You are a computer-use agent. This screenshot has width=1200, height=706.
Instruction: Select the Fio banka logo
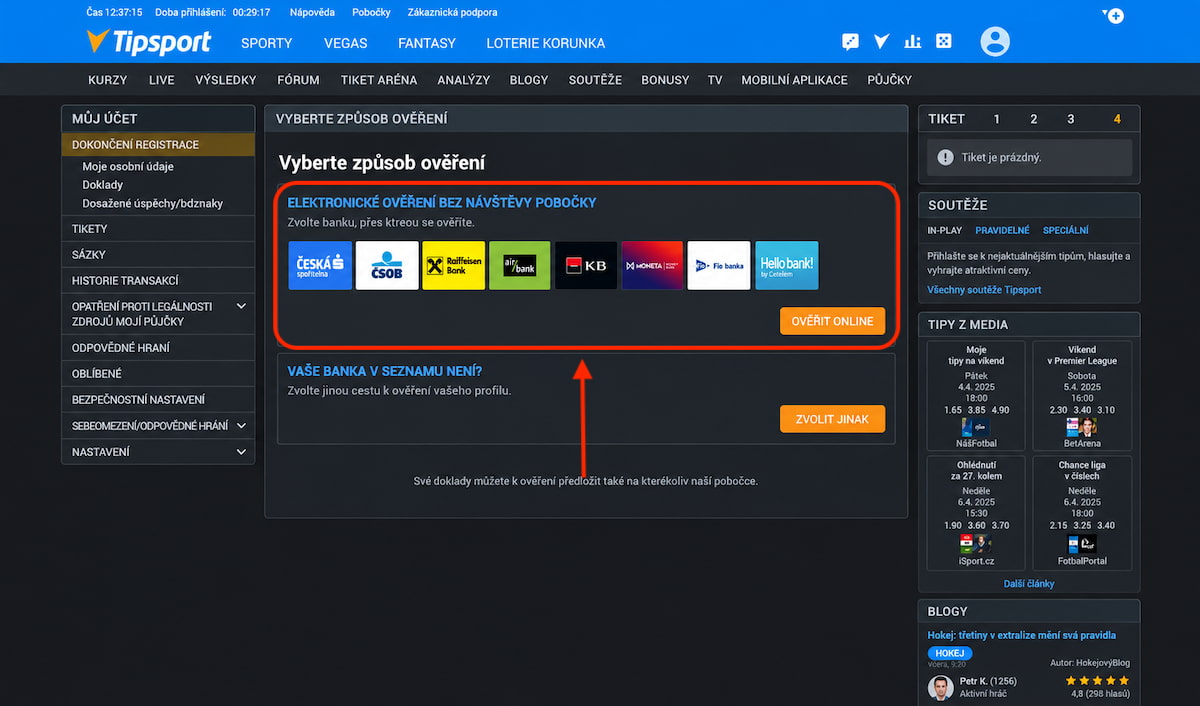tap(719, 265)
